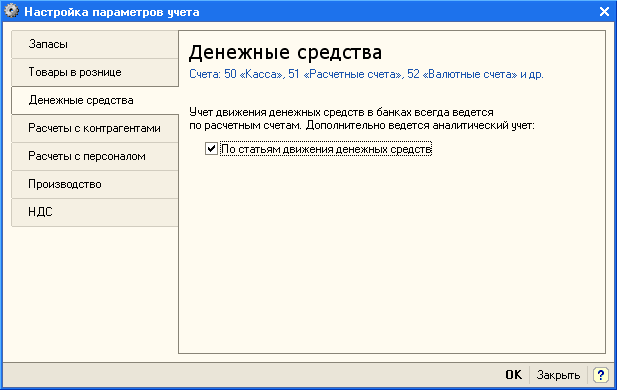This screenshot has height=390, width=617.
Task: Click the Закрыть button
Action: point(558,375)
